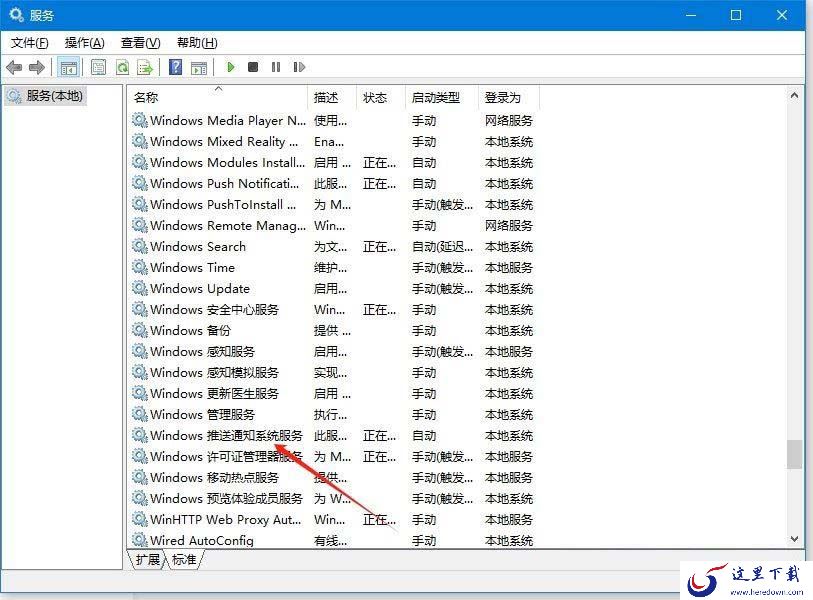The height and width of the screenshot is (600, 813).
Task: Click the scrollbar up arrow
Action: tap(794, 95)
